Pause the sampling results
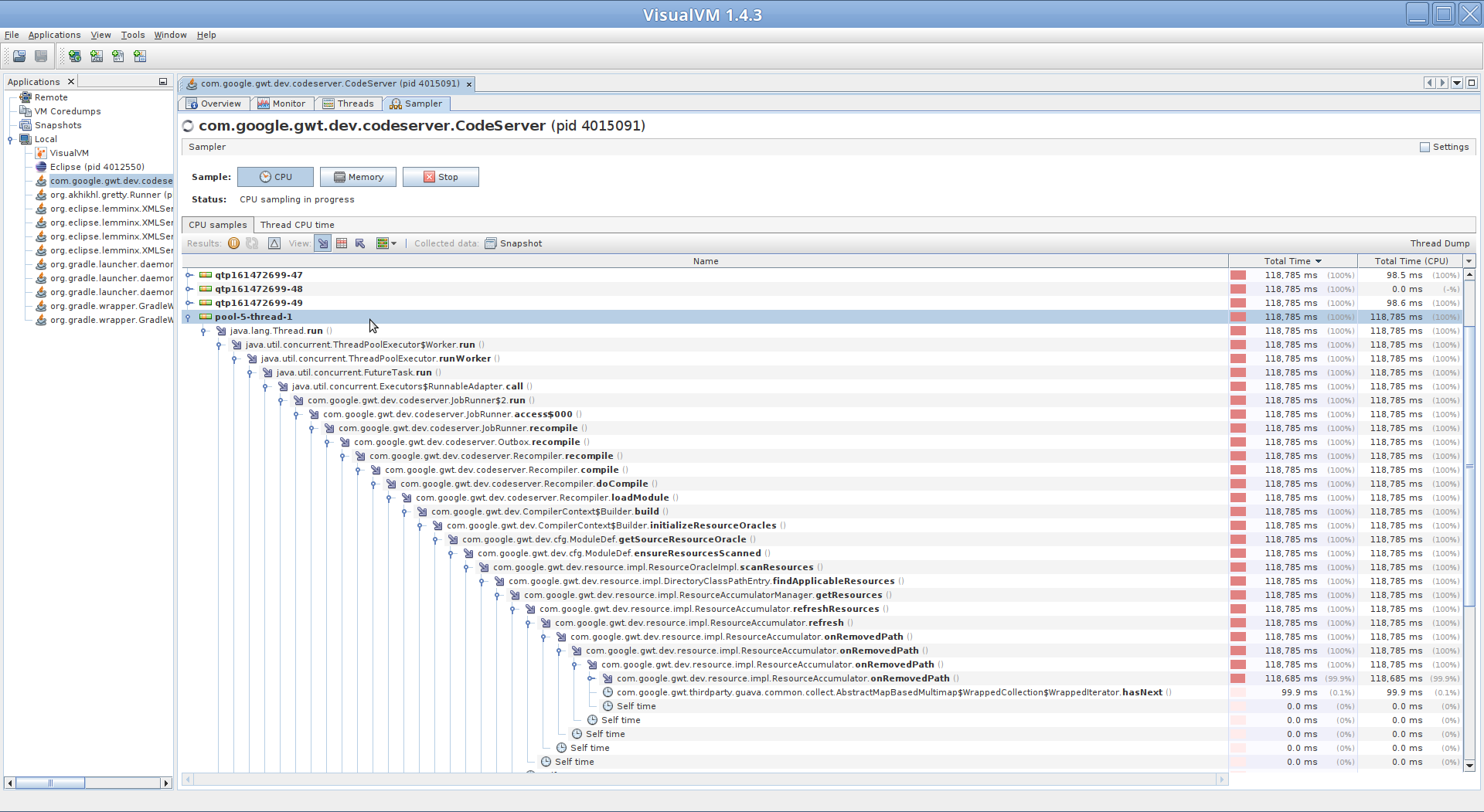 coord(233,243)
